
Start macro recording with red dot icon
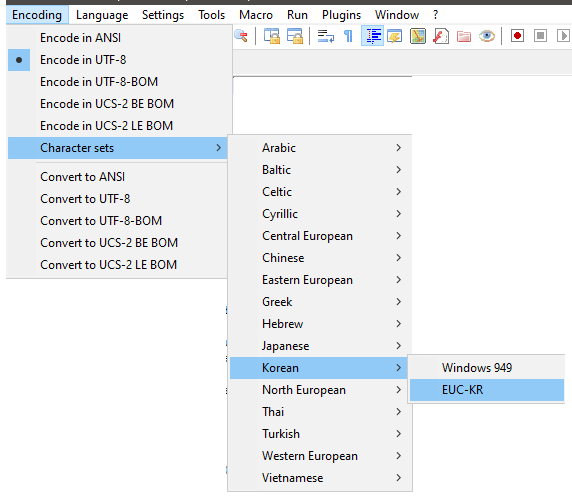(x=517, y=36)
